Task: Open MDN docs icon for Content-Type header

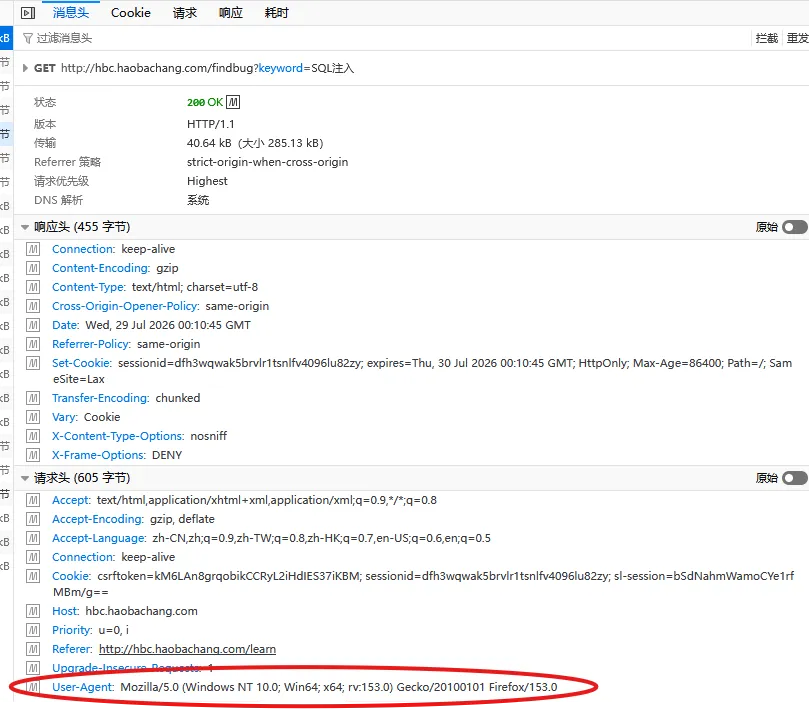Action: pyautogui.click(x=33, y=287)
